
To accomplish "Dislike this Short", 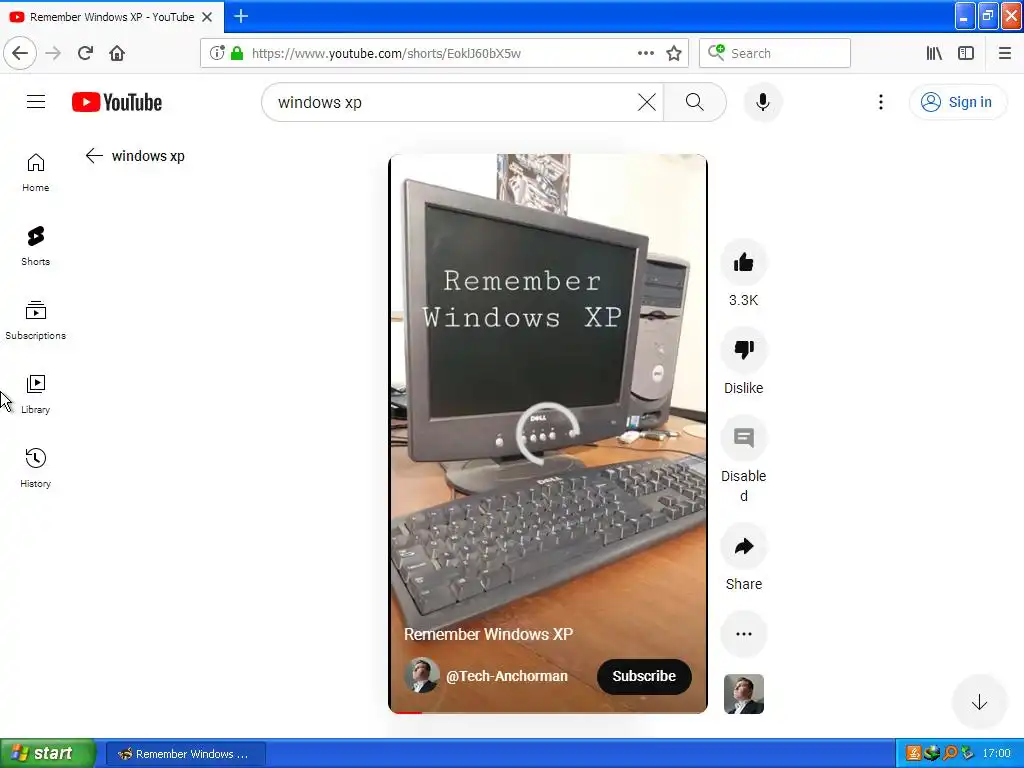I will coord(743,350).
